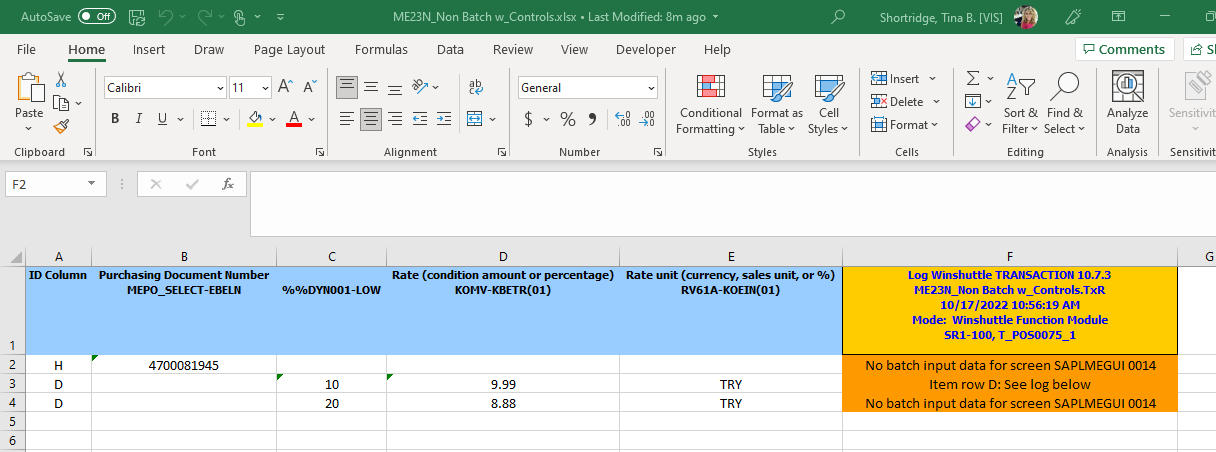Select cell containing 4700081945
Image resolution: width=1216 pixels, height=452 pixels.
(184, 365)
